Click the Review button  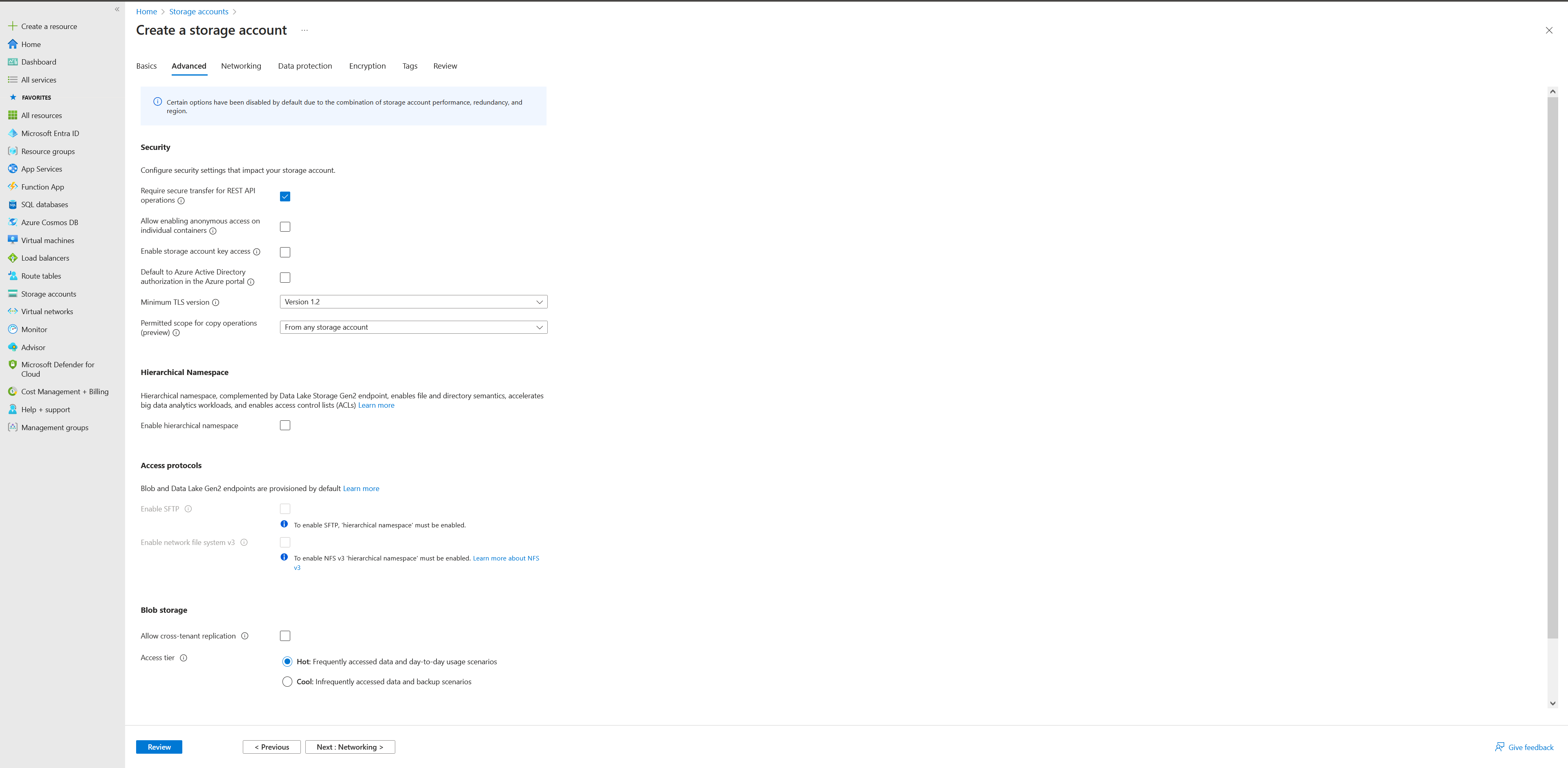click(x=159, y=746)
